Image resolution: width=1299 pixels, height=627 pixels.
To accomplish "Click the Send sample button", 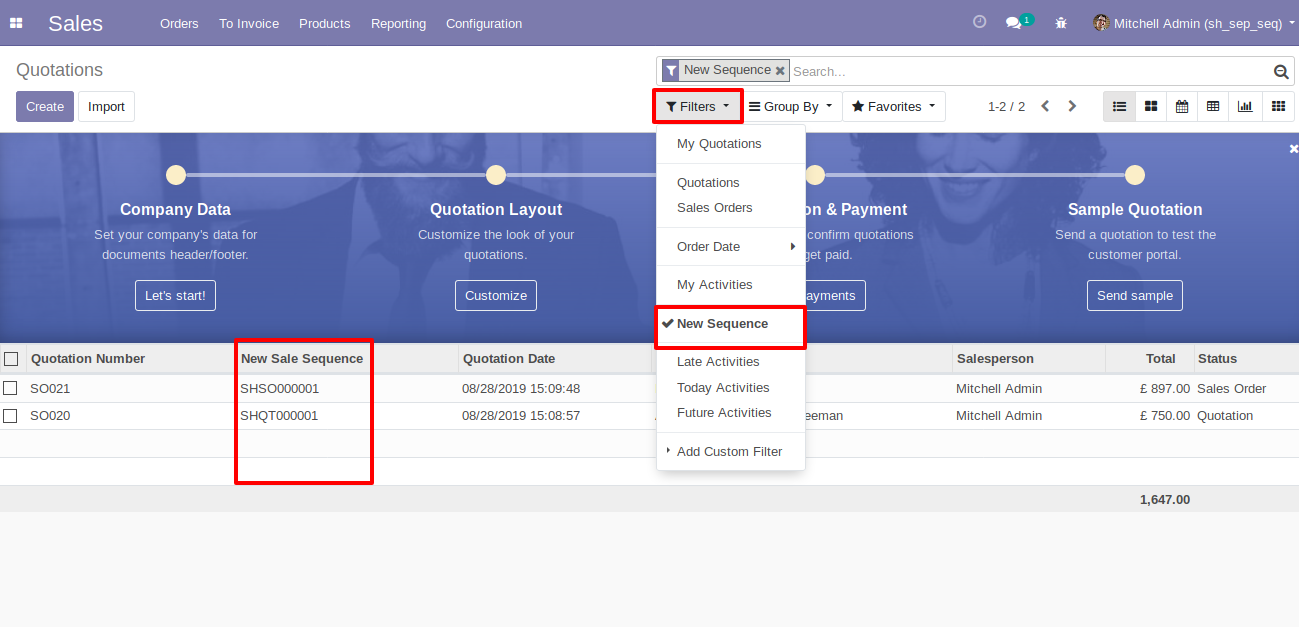I will pos(1135,295).
